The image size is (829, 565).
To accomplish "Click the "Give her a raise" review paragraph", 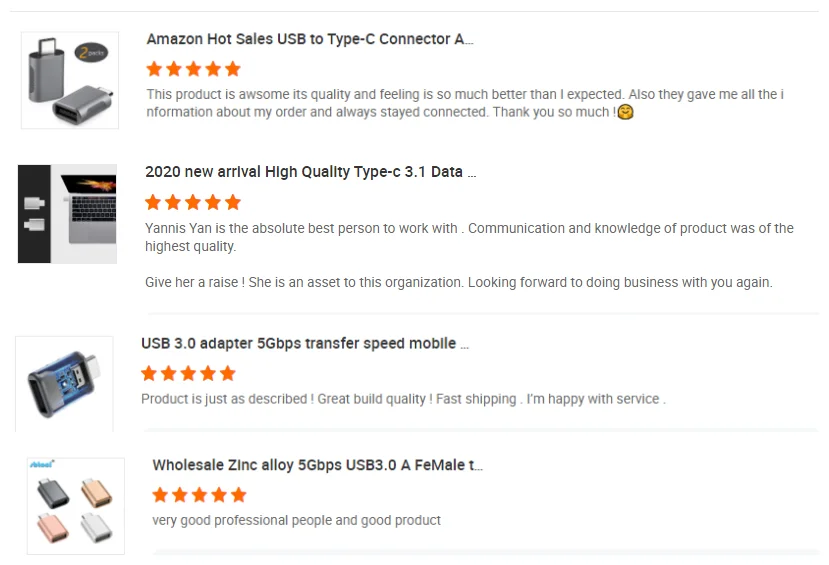I will click(458, 282).
